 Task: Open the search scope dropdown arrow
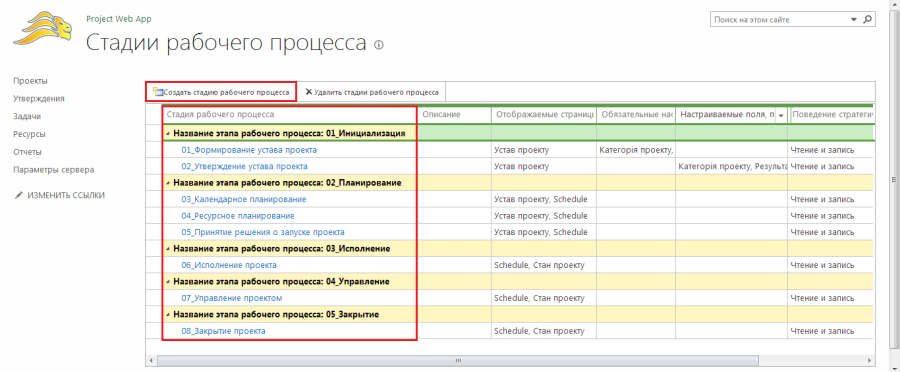coord(854,20)
